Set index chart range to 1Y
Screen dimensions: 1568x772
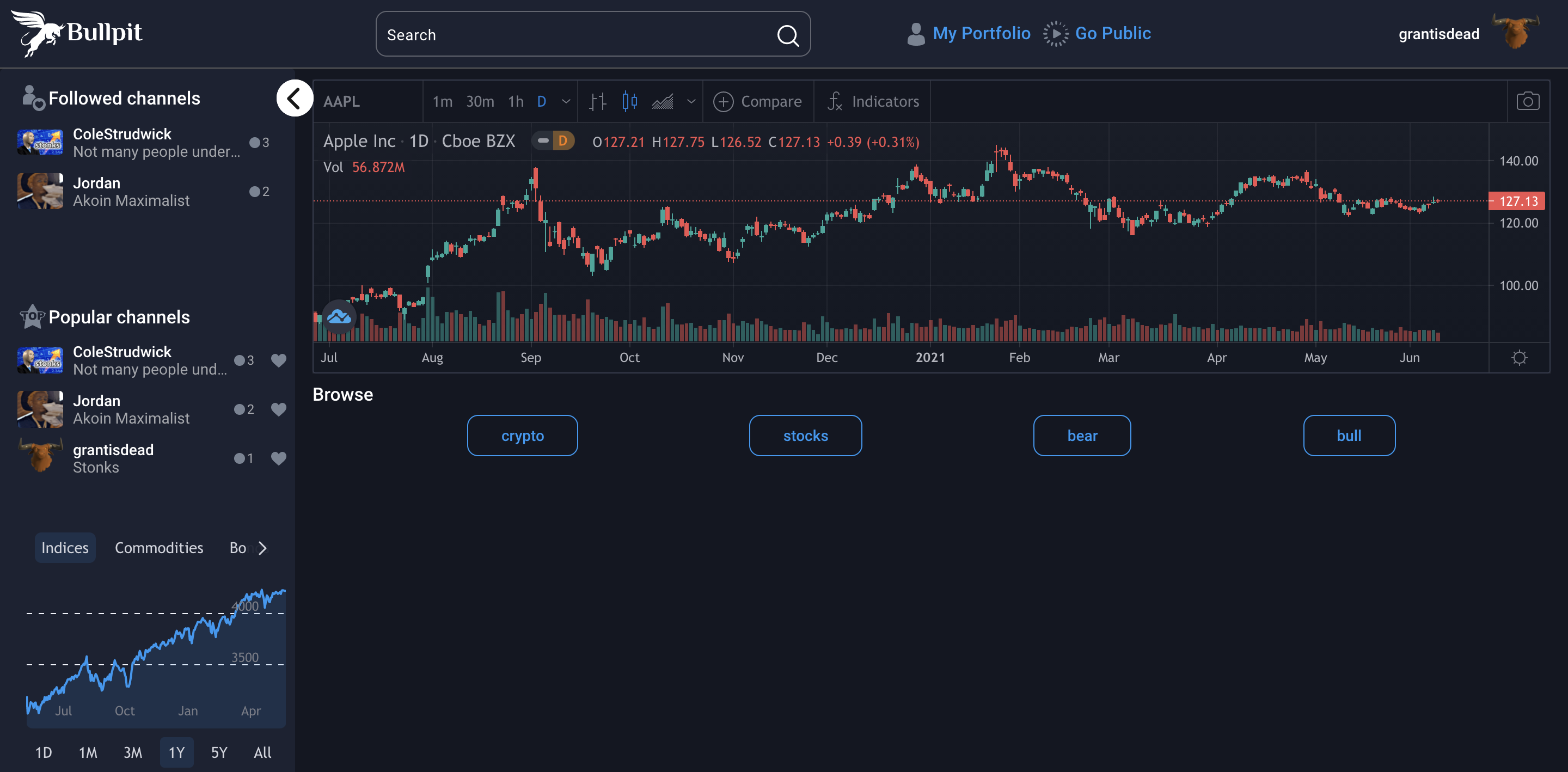point(176,752)
